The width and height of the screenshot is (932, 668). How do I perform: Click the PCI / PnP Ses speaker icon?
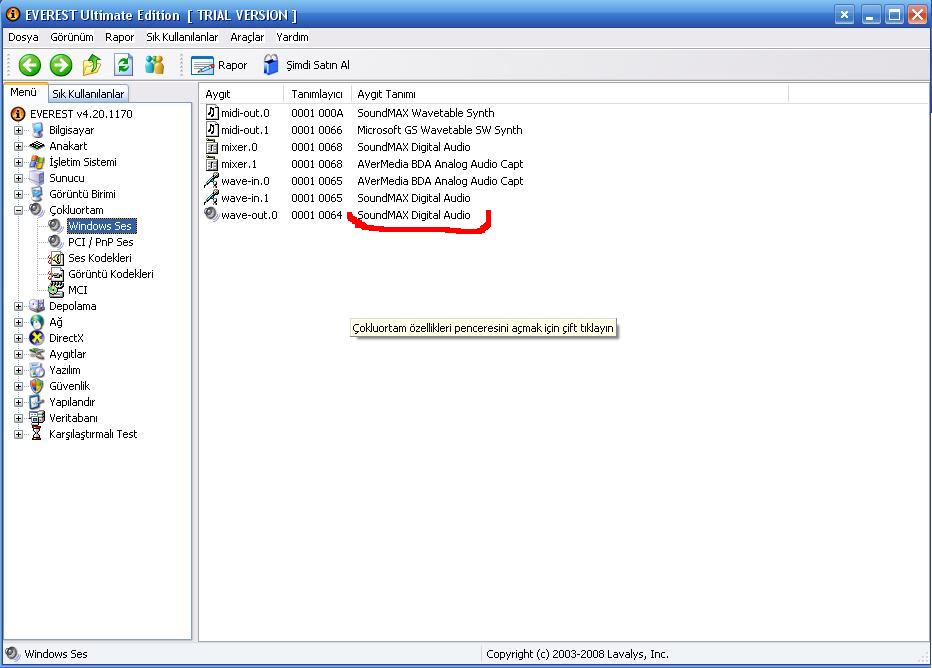pos(56,242)
